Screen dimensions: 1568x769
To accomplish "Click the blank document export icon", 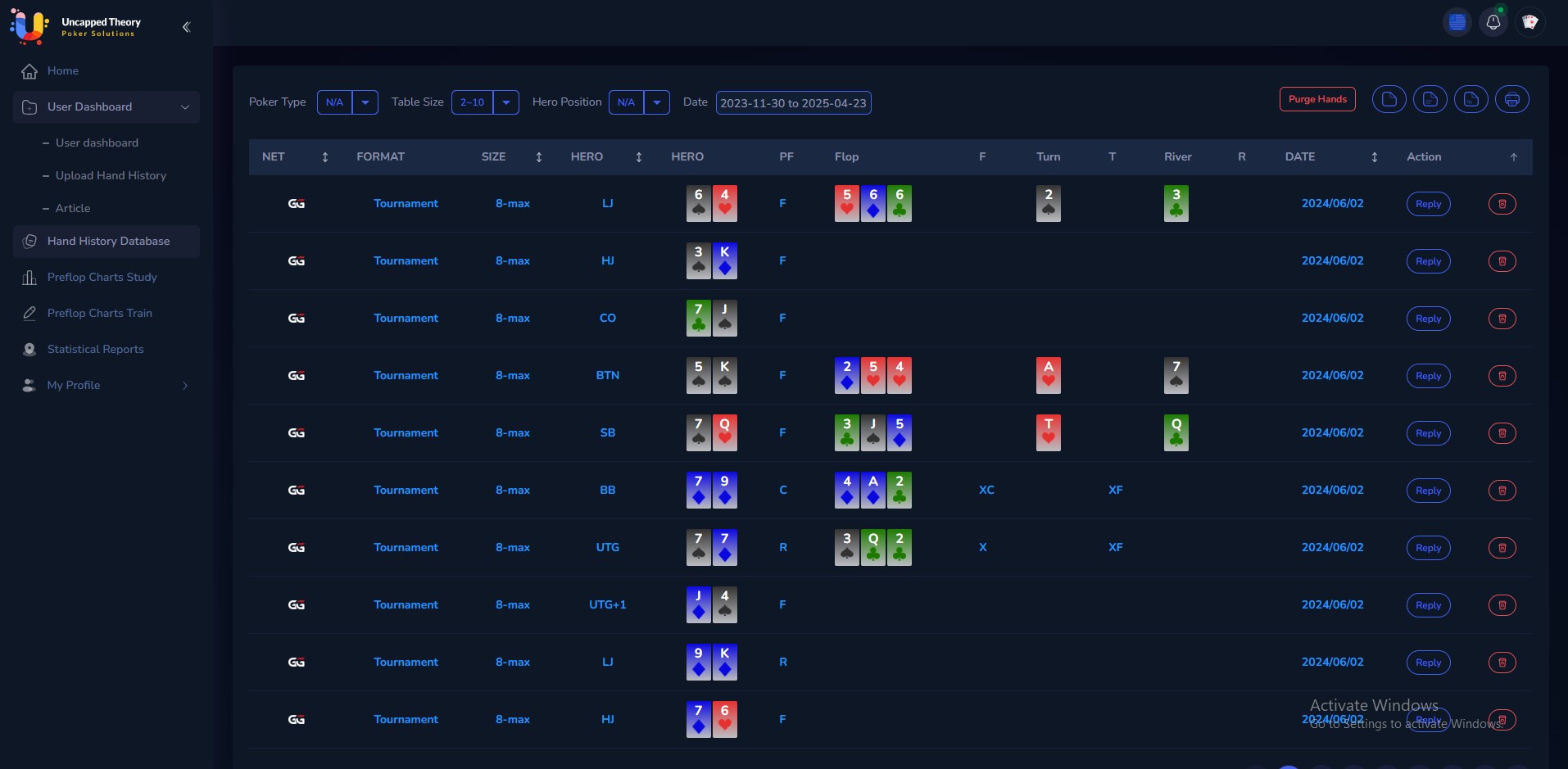I will (x=1389, y=100).
